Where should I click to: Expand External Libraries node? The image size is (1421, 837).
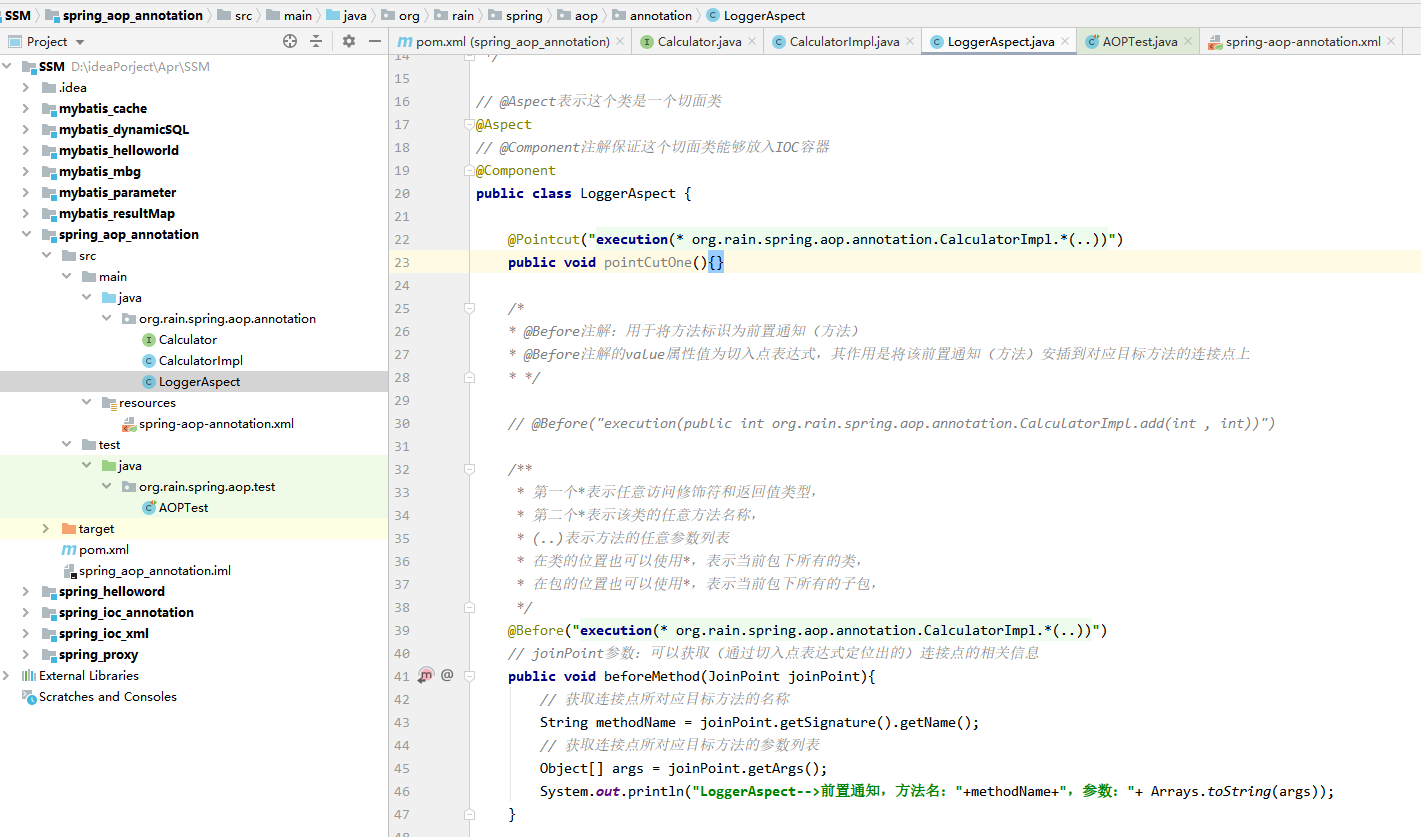pyautogui.click(x=7, y=676)
